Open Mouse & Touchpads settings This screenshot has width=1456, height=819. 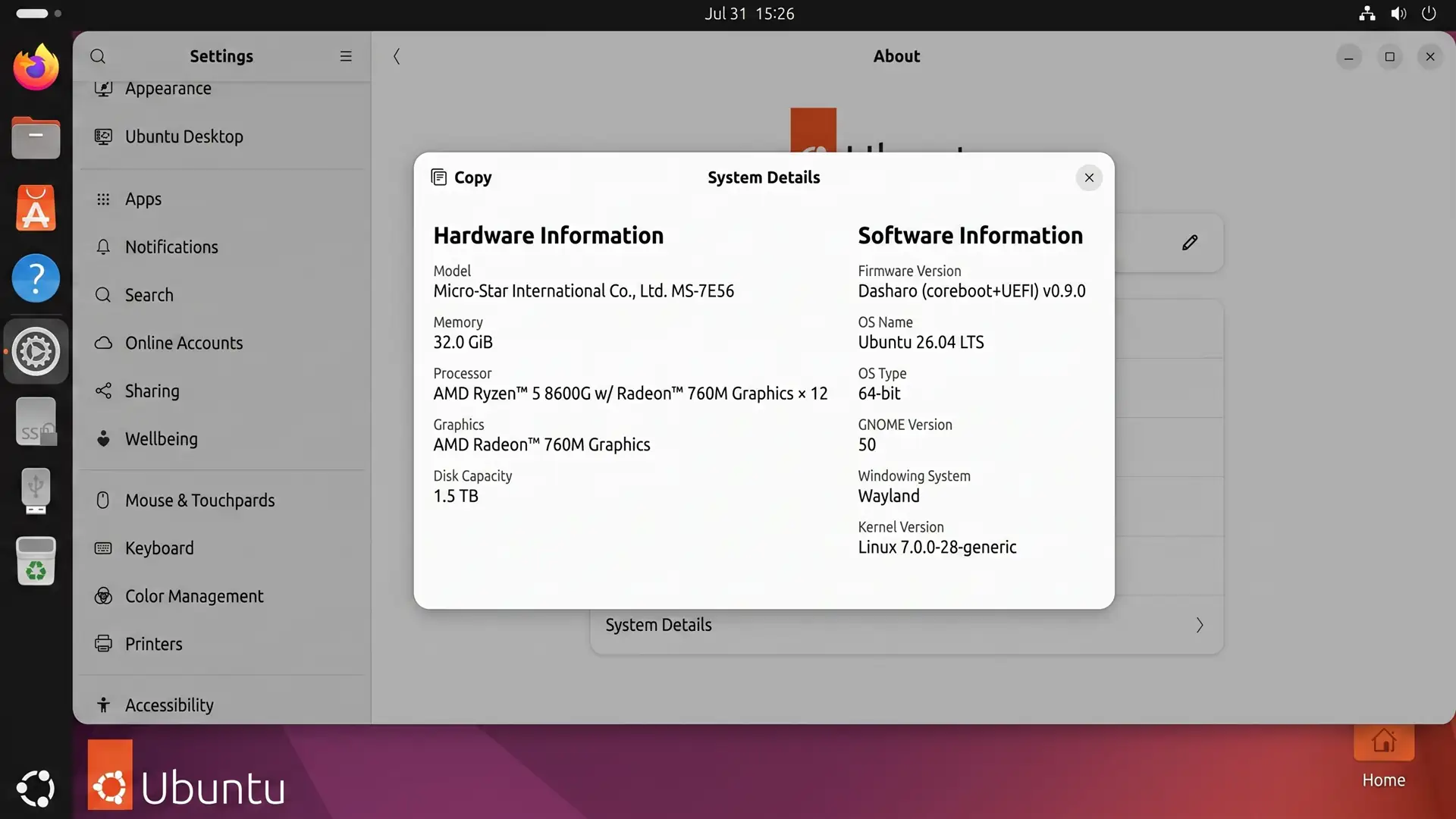point(221,500)
